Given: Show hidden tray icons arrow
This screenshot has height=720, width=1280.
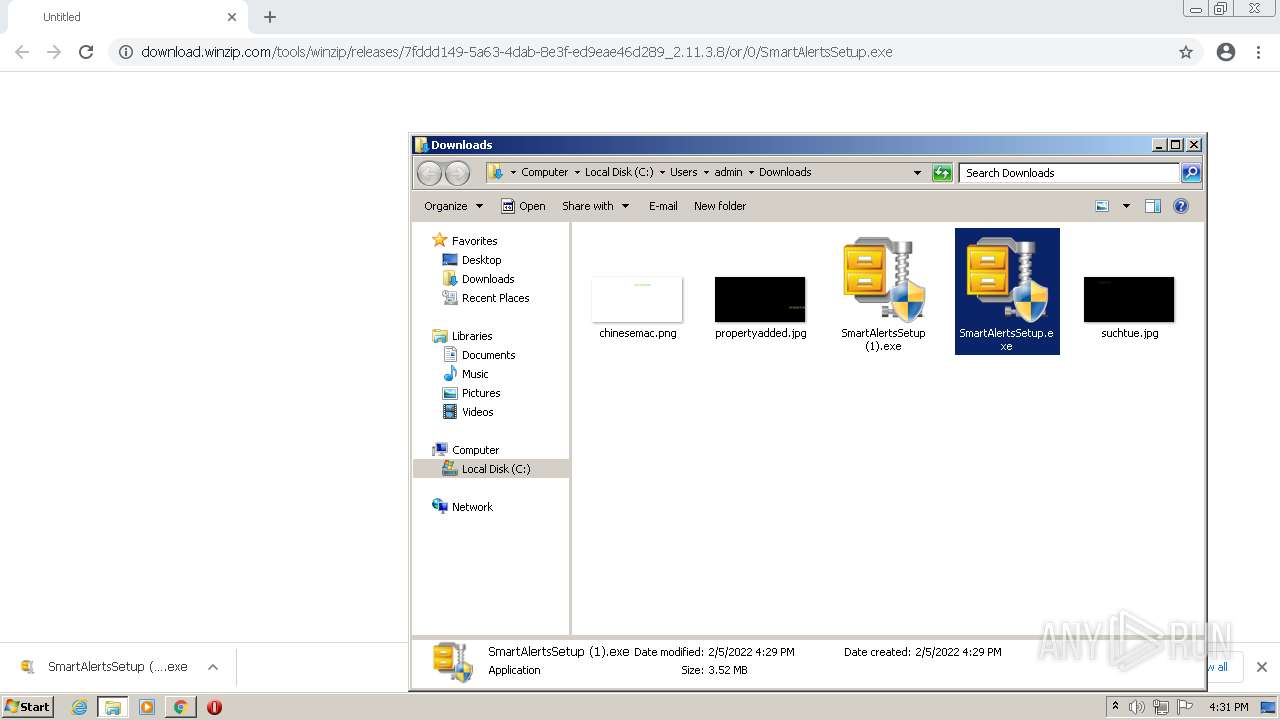Looking at the screenshot, I should click(x=1115, y=706).
